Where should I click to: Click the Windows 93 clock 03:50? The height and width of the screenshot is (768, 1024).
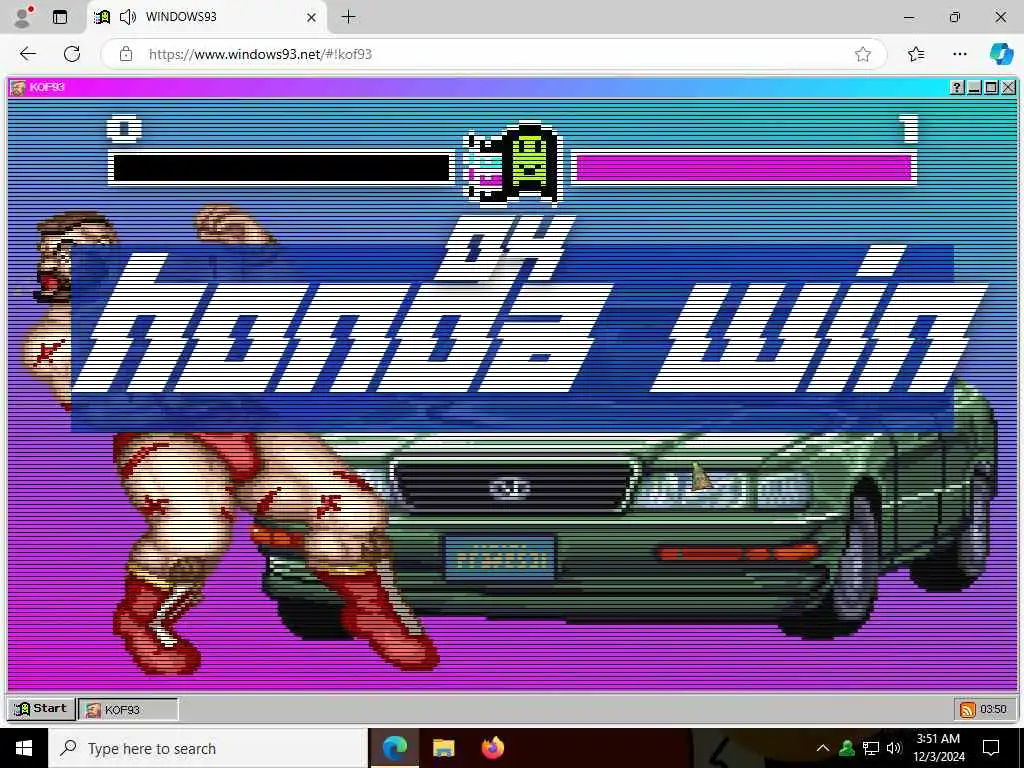click(993, 709)
